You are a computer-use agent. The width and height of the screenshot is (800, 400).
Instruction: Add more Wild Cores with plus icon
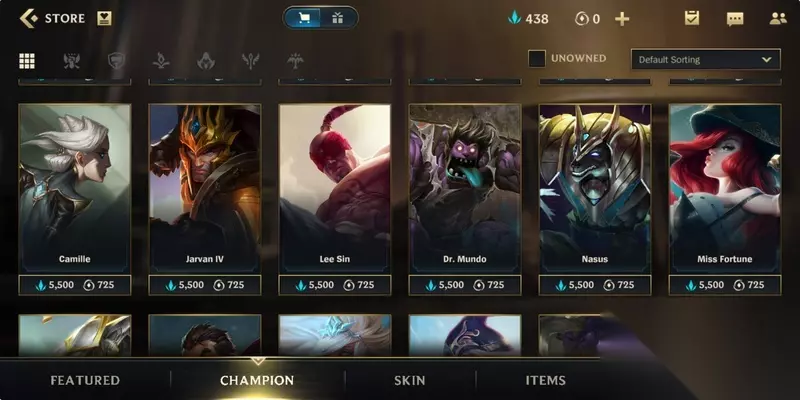click(622, 19)
